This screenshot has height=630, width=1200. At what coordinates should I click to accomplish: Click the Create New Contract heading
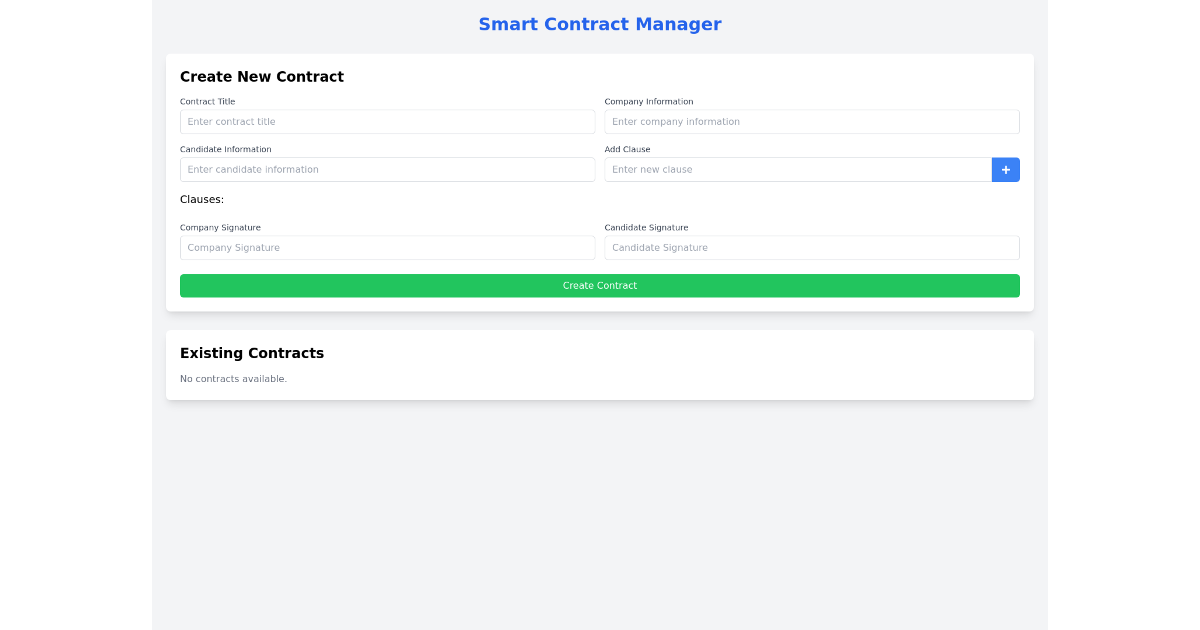(x=261, y=76)
